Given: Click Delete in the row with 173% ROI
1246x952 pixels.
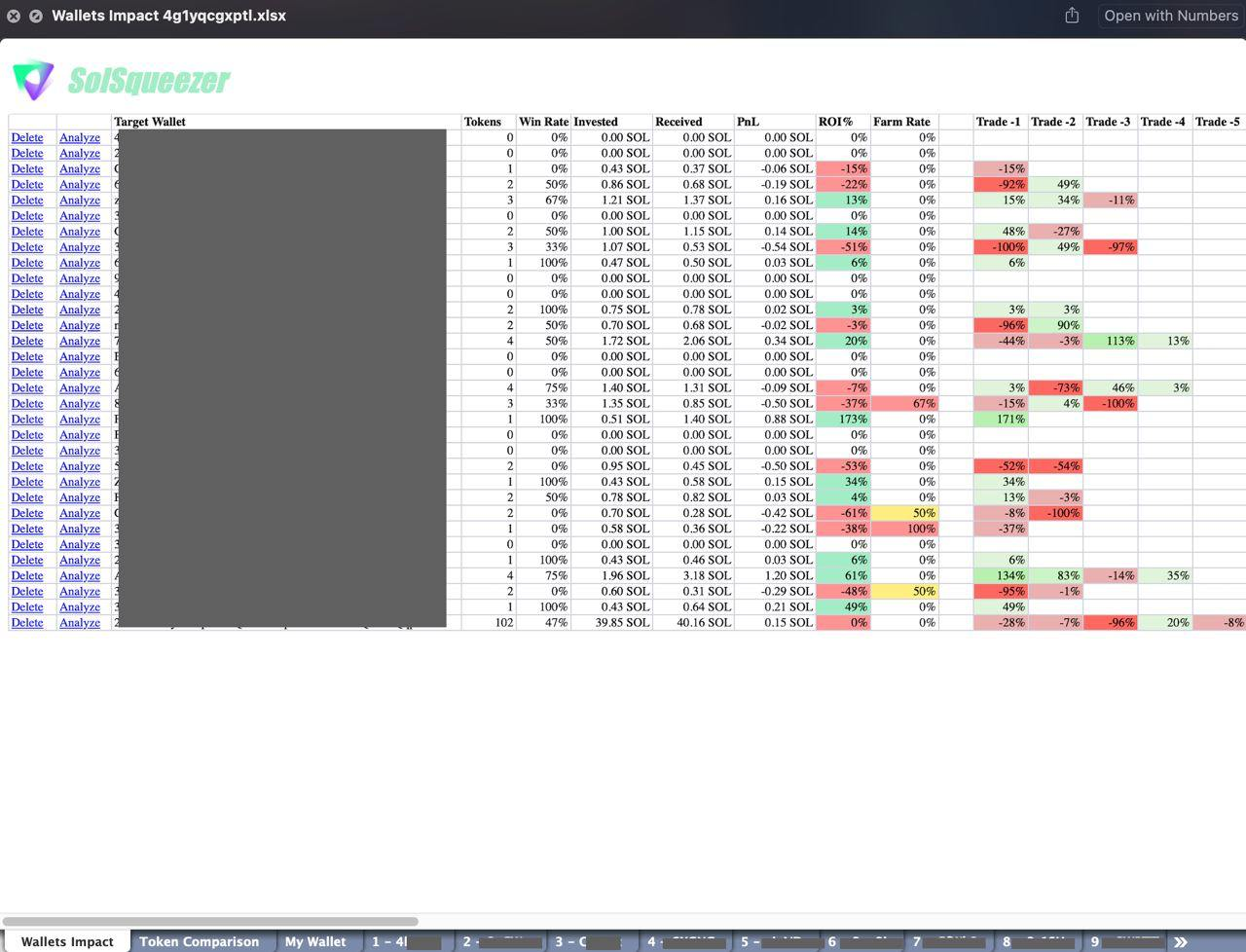Looking at the screenshot, I should click(x=27, y=420).
